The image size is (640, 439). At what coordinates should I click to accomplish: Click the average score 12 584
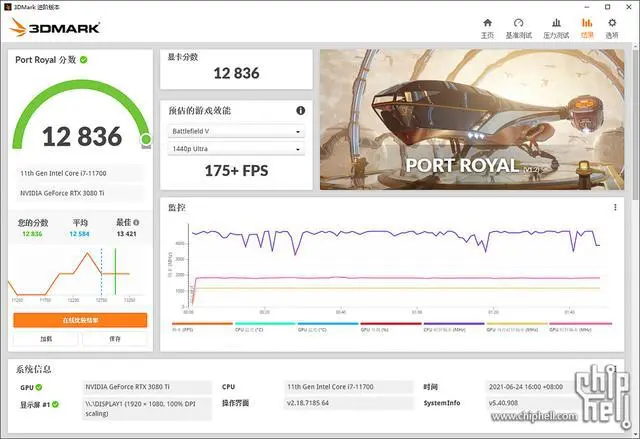(x=79, y=234)
